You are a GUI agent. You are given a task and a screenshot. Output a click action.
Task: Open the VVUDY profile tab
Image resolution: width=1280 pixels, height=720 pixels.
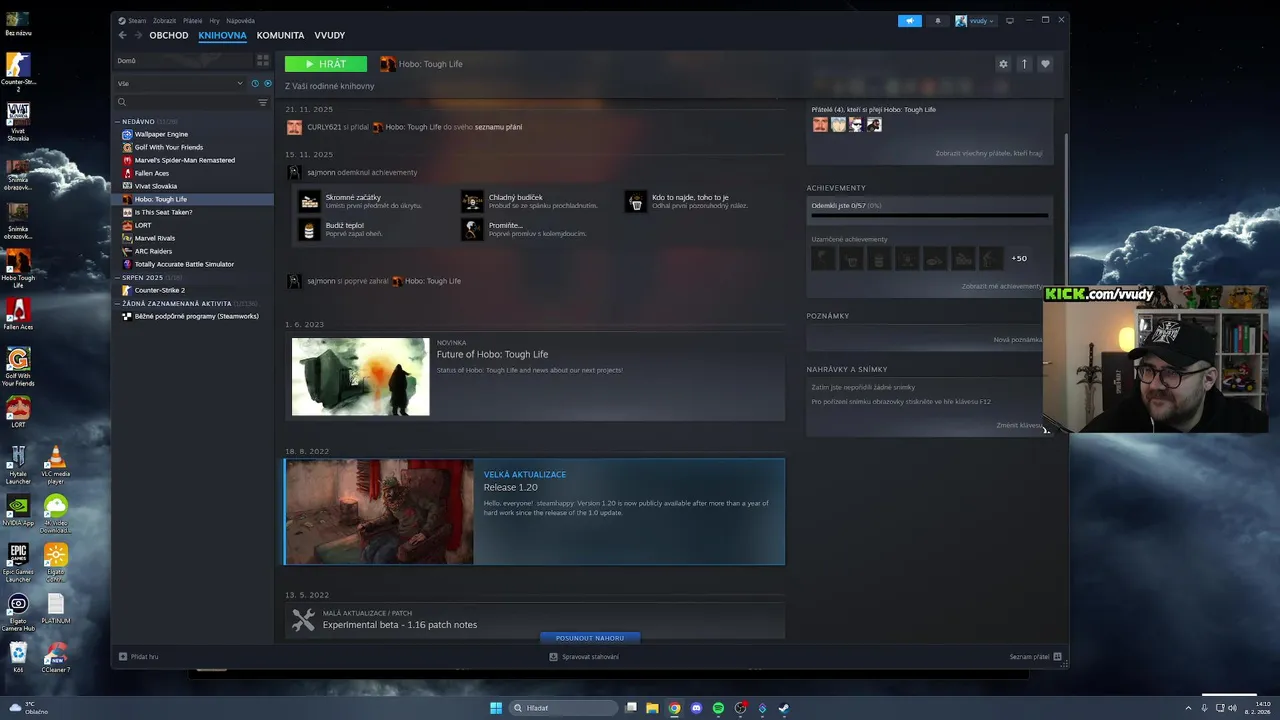pos(330,35)
